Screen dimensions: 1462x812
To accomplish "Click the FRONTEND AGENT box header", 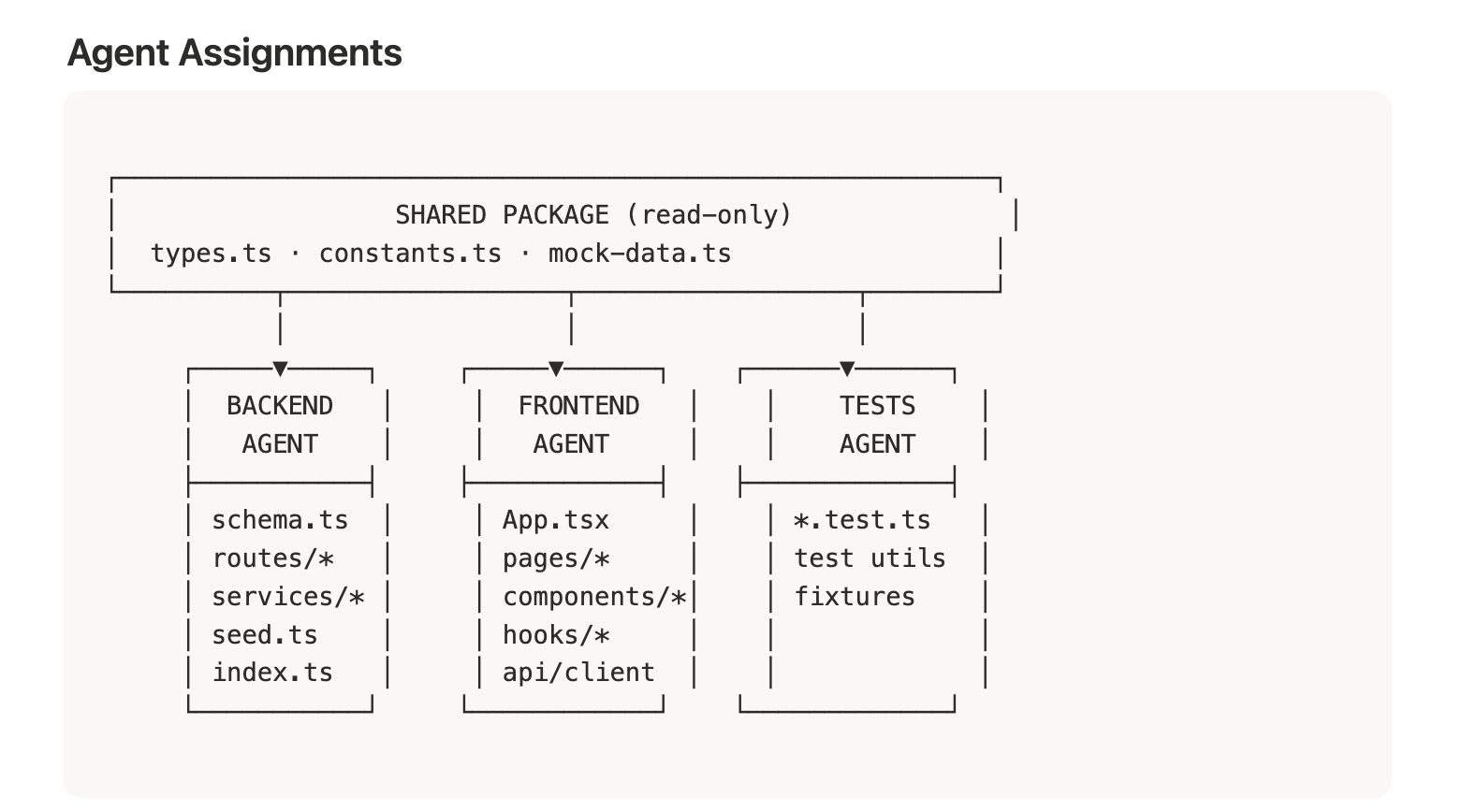I will click(578, 425).
